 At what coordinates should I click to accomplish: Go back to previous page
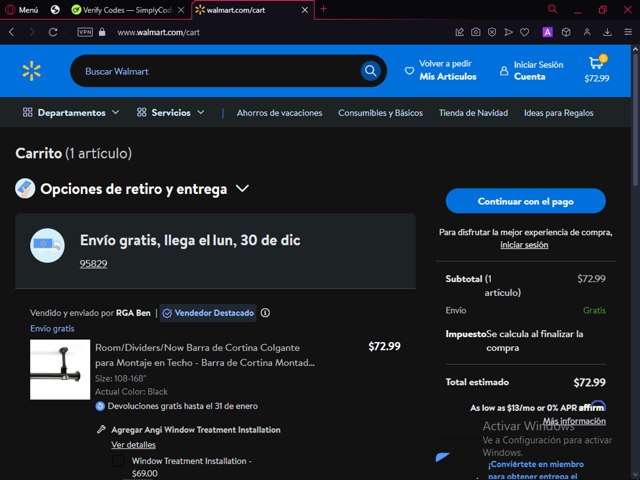[x=11, y=32]
